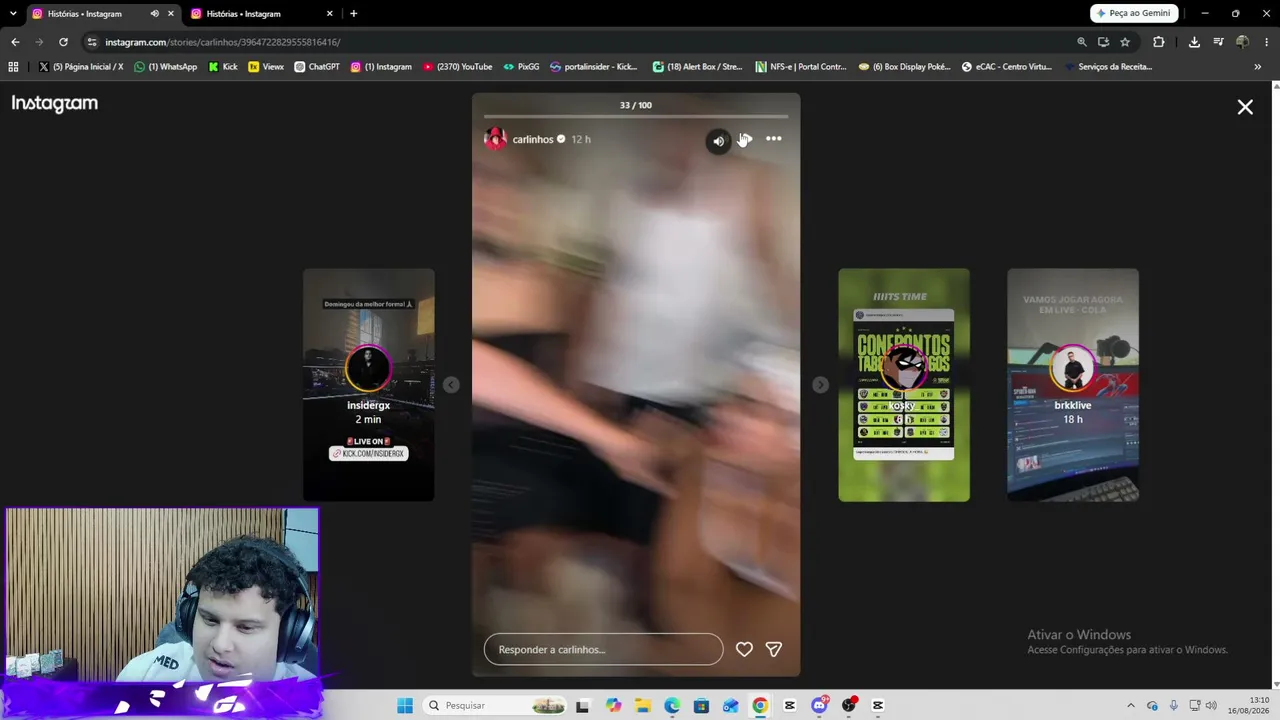1280x720 pixels.
Task: Like the story with the heart icon
Action: [744, 649]
